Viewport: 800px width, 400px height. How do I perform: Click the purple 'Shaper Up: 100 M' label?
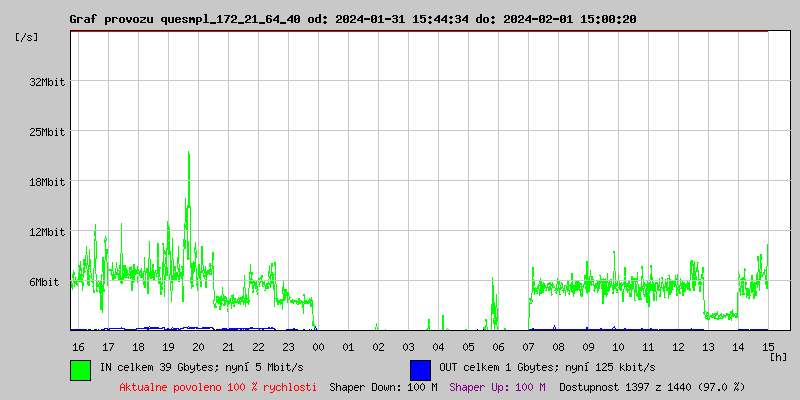pyautogui.click(x=497, y=387)
